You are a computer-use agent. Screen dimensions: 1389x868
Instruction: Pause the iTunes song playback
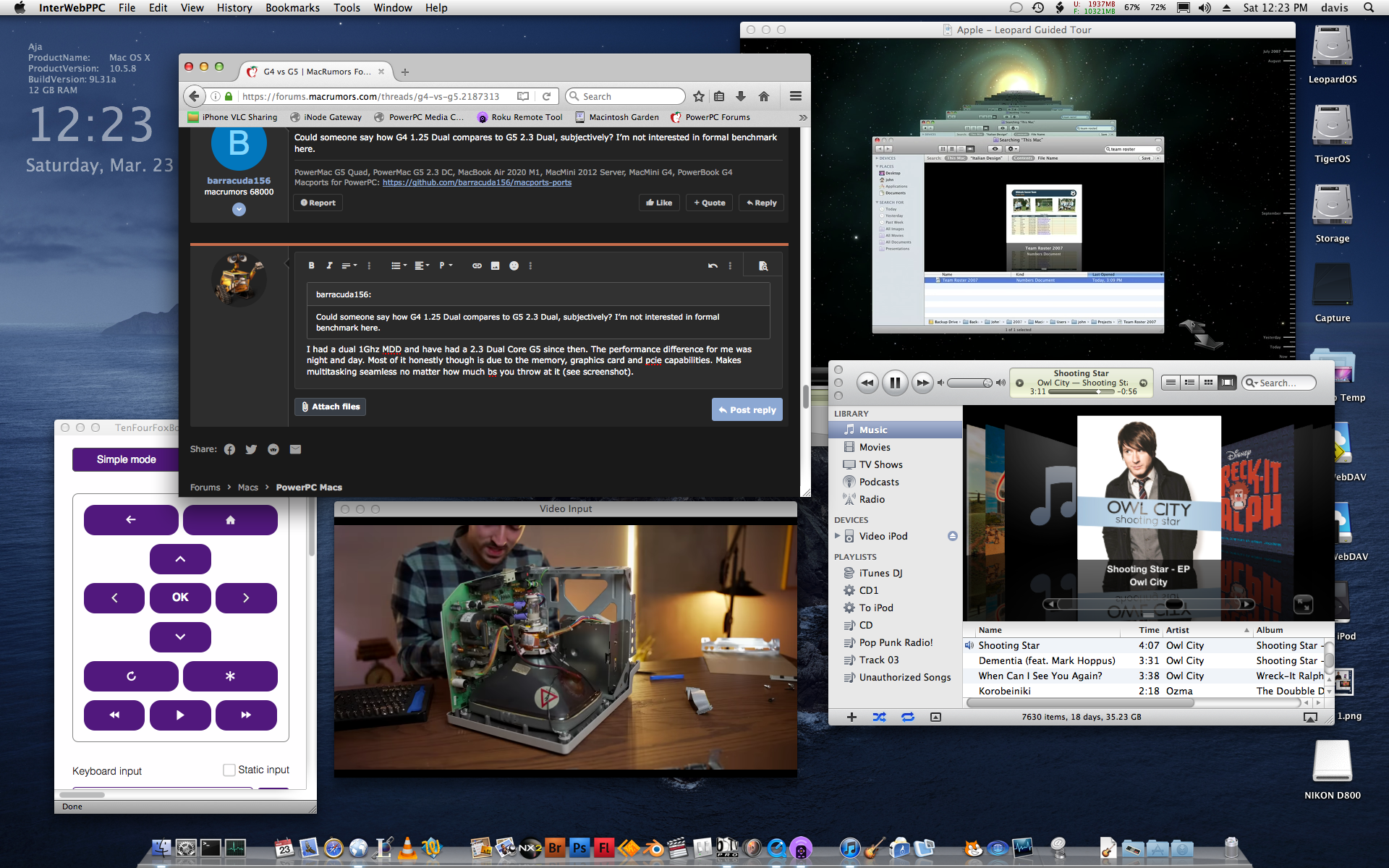pos(894,383)
